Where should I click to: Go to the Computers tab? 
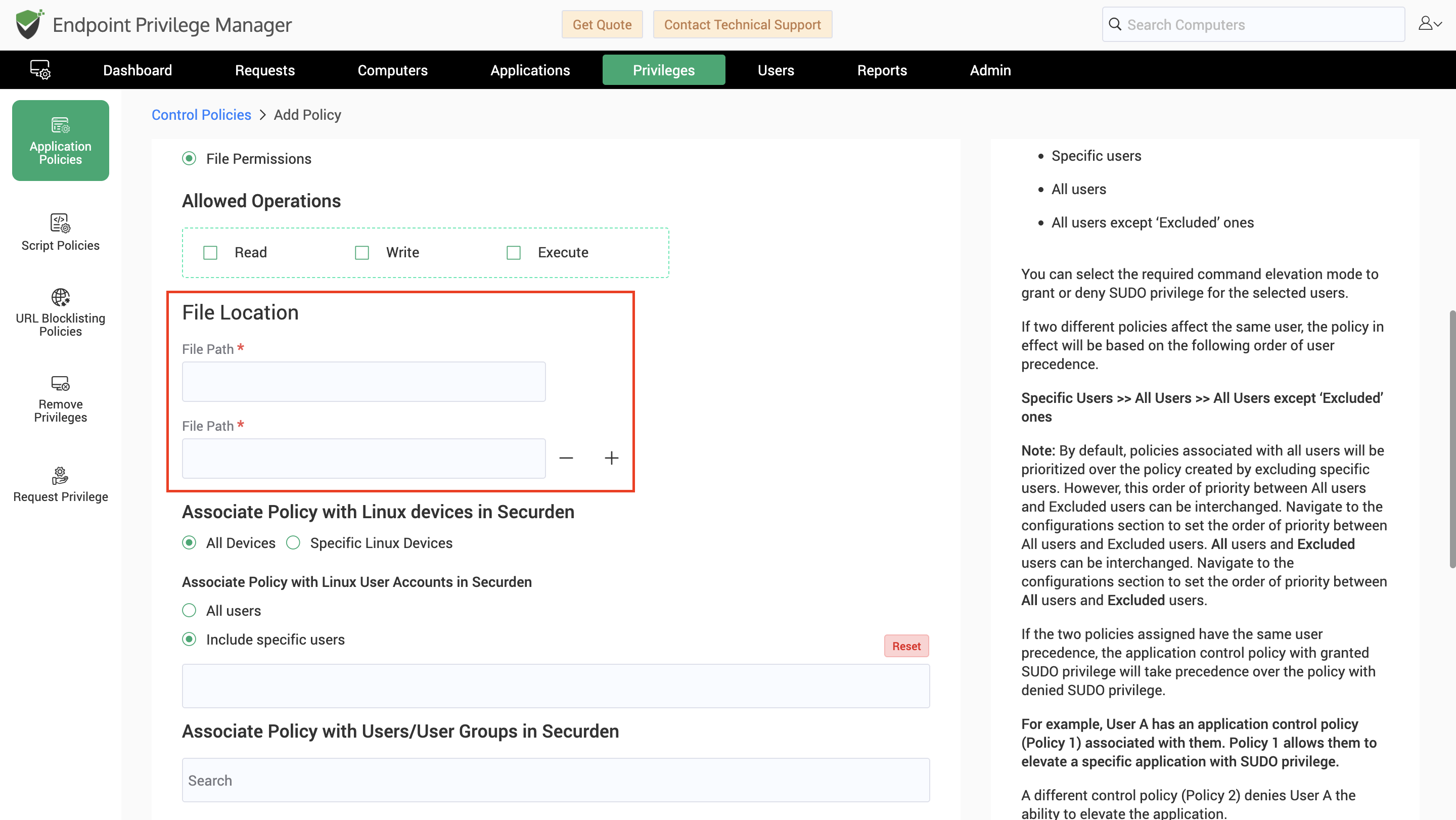click(x=392, y=70)
